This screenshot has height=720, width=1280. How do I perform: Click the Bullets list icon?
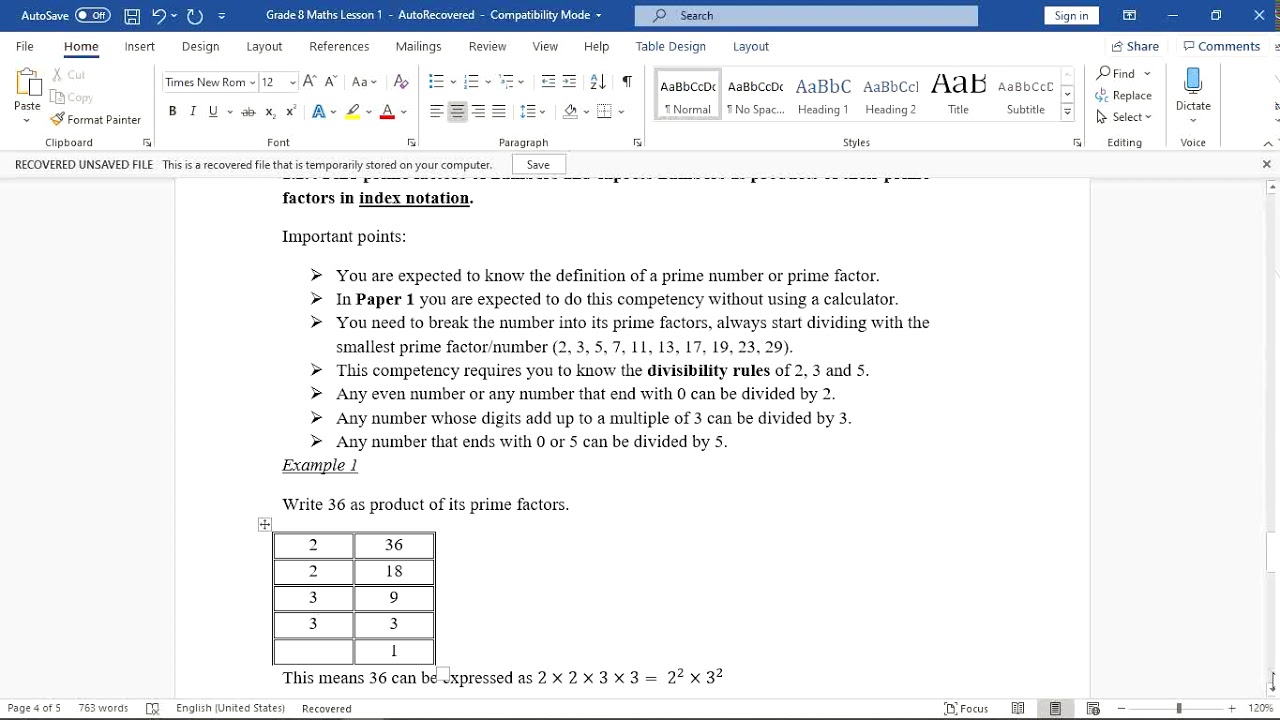(436, 82)
